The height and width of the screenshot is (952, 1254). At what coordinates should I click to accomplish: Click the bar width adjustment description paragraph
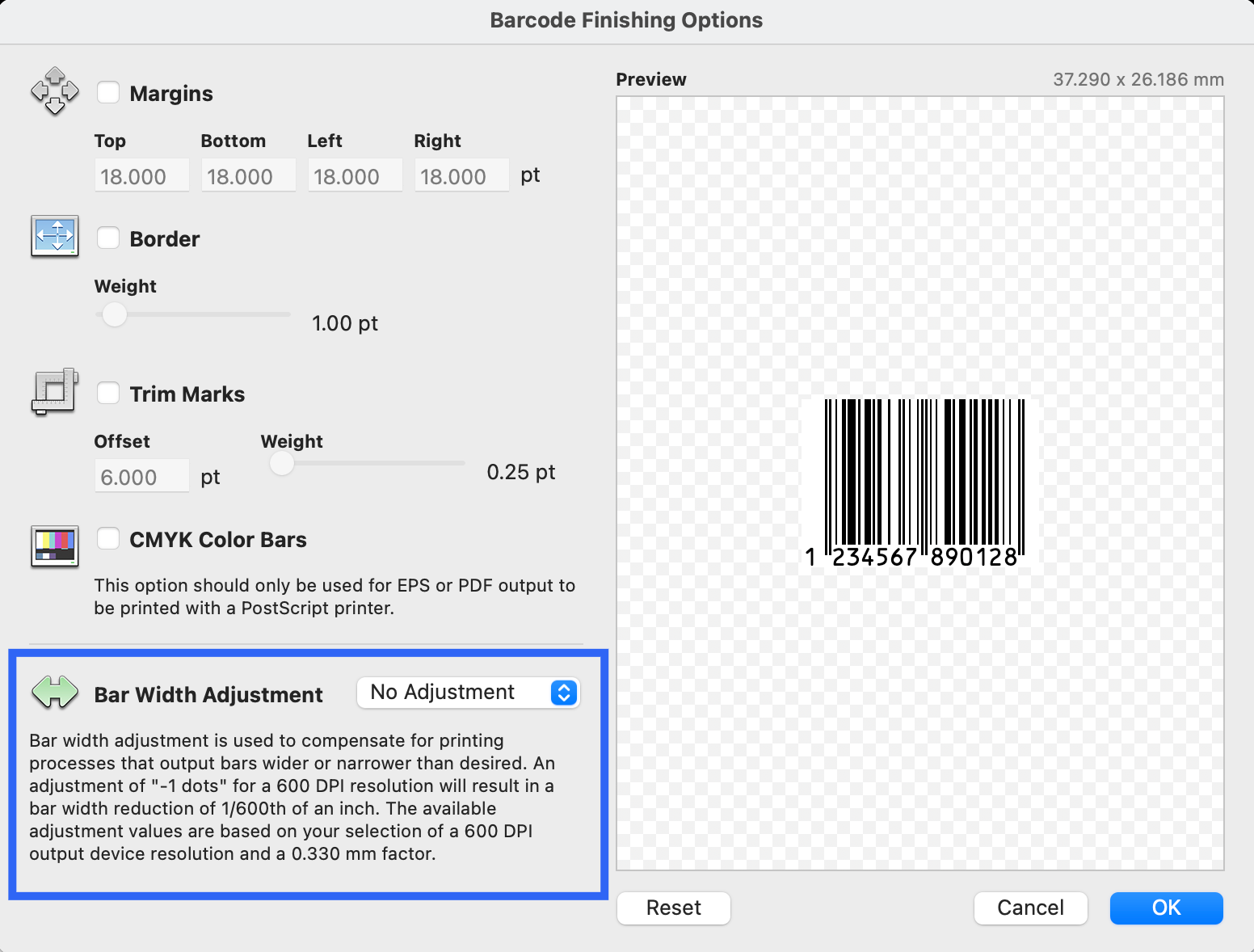click(x=292, y=797)
